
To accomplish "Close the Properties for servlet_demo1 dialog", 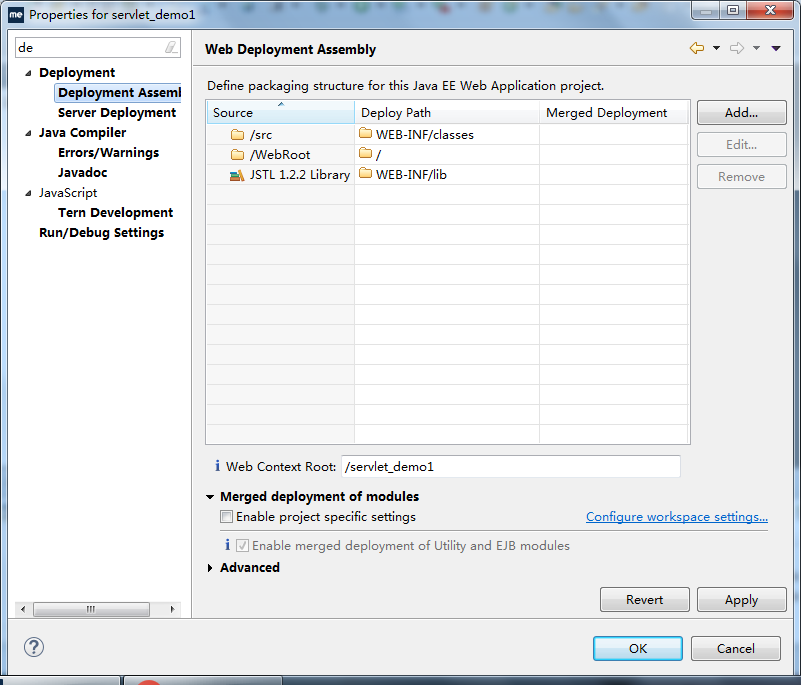I will click(x=770, y=11).
